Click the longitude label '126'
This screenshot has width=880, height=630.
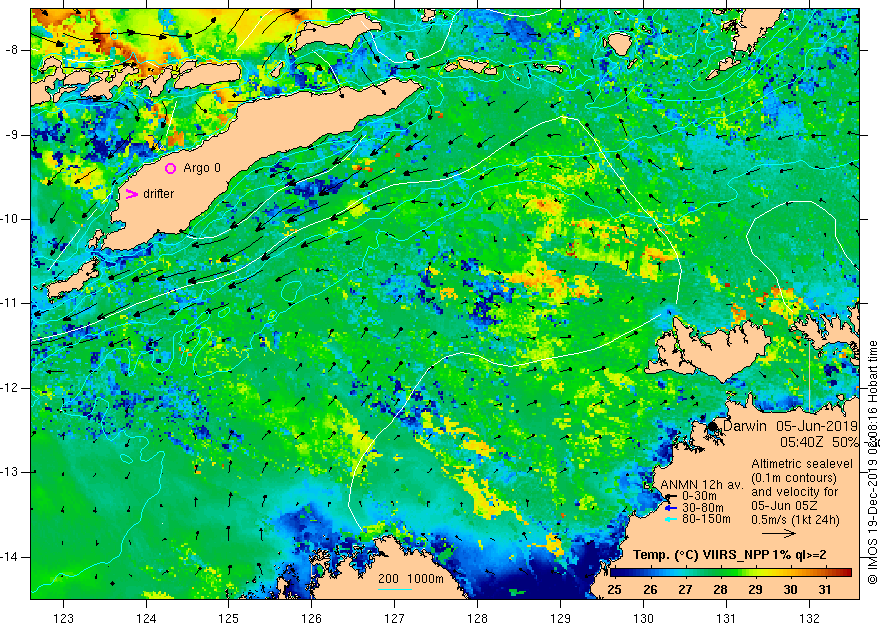pyautogui.click(x=311, y=619)
